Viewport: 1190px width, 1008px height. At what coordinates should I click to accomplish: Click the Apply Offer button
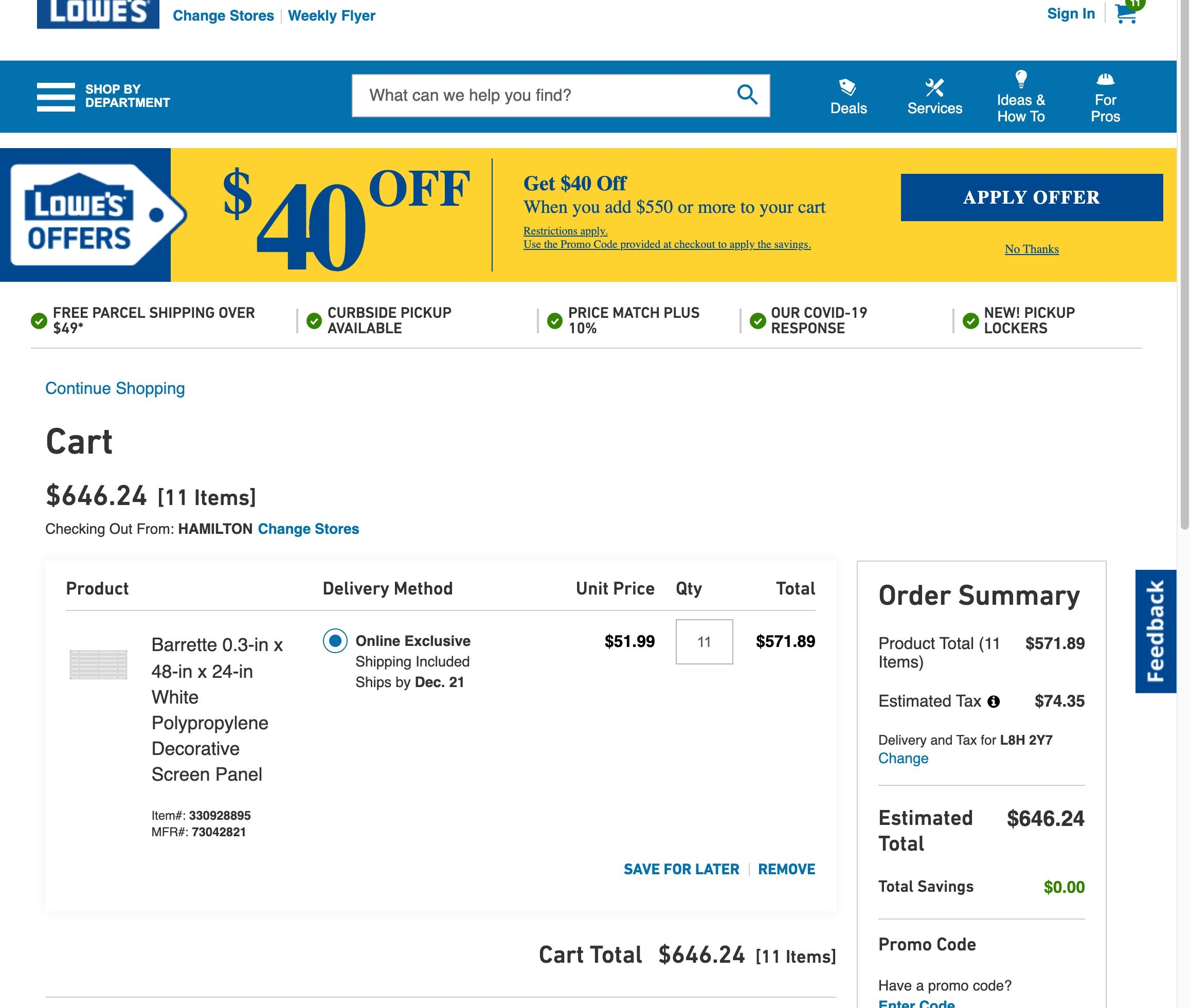point(1032,196)
